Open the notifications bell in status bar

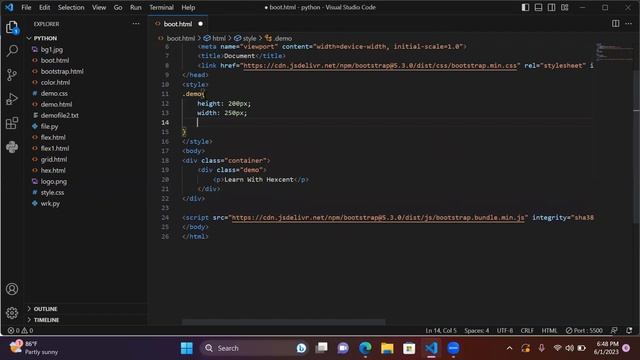coord(629,331)
